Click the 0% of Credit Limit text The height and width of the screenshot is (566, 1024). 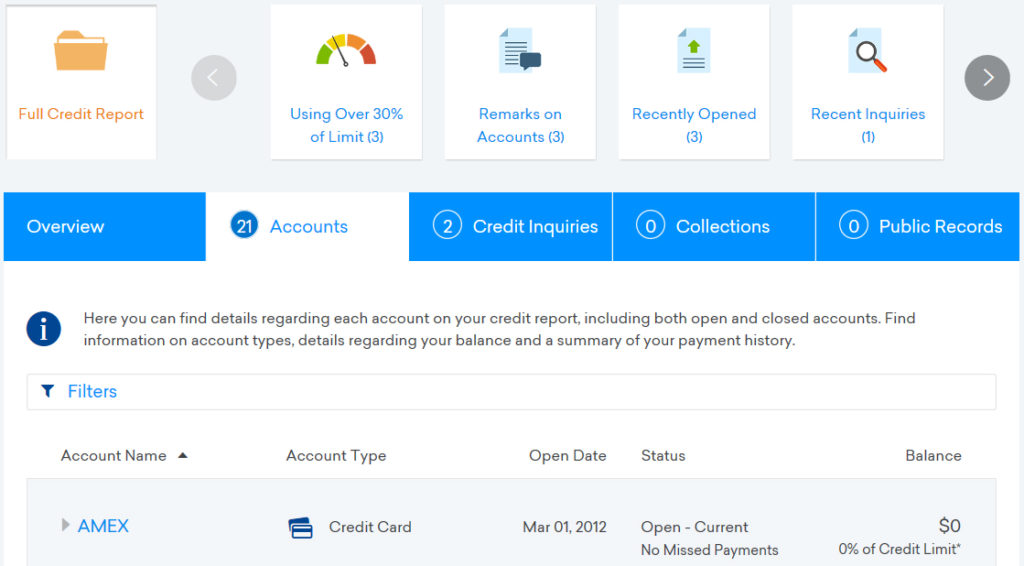[x=900, y=549]
